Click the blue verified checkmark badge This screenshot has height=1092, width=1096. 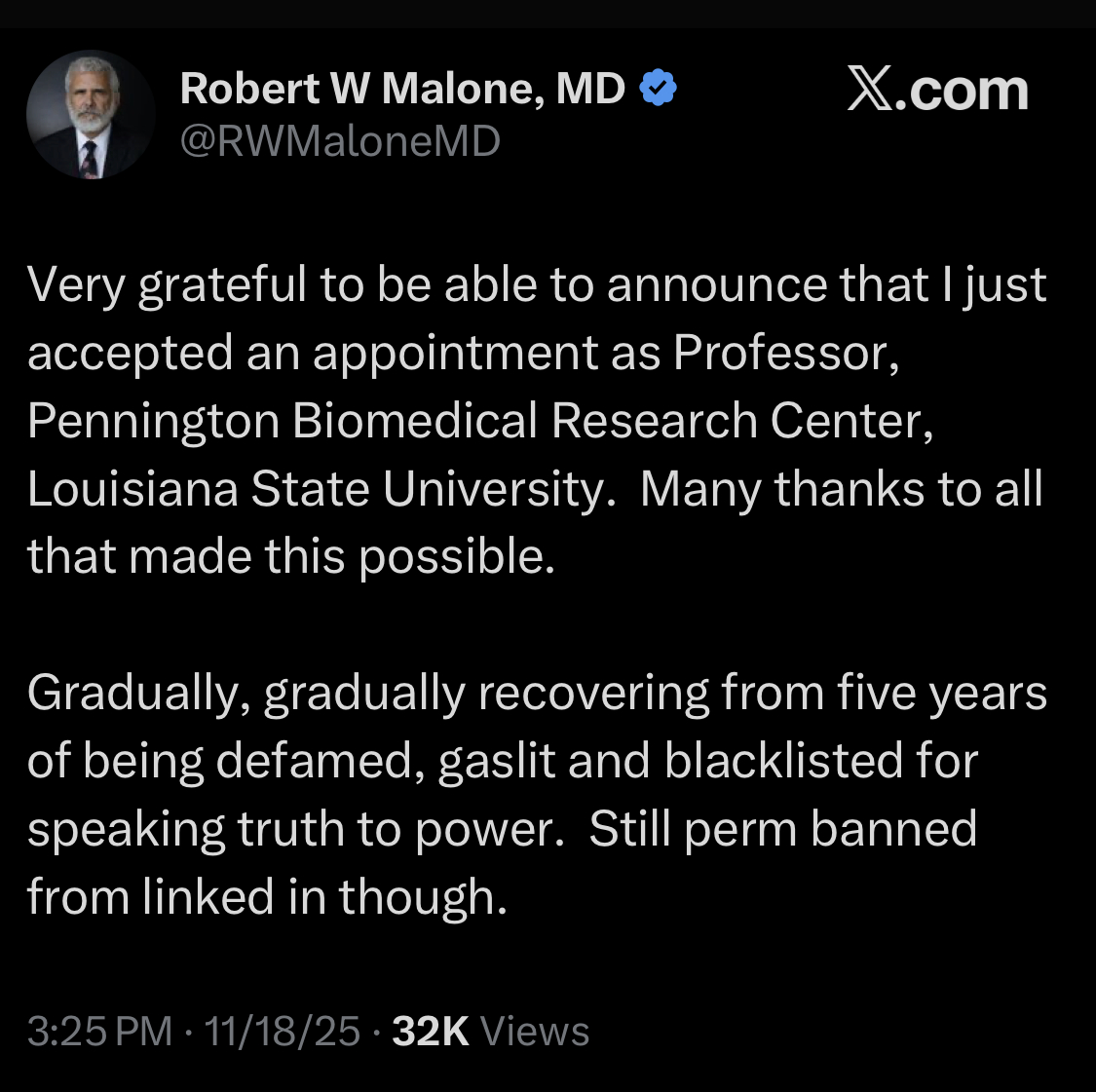coord(658,90)
